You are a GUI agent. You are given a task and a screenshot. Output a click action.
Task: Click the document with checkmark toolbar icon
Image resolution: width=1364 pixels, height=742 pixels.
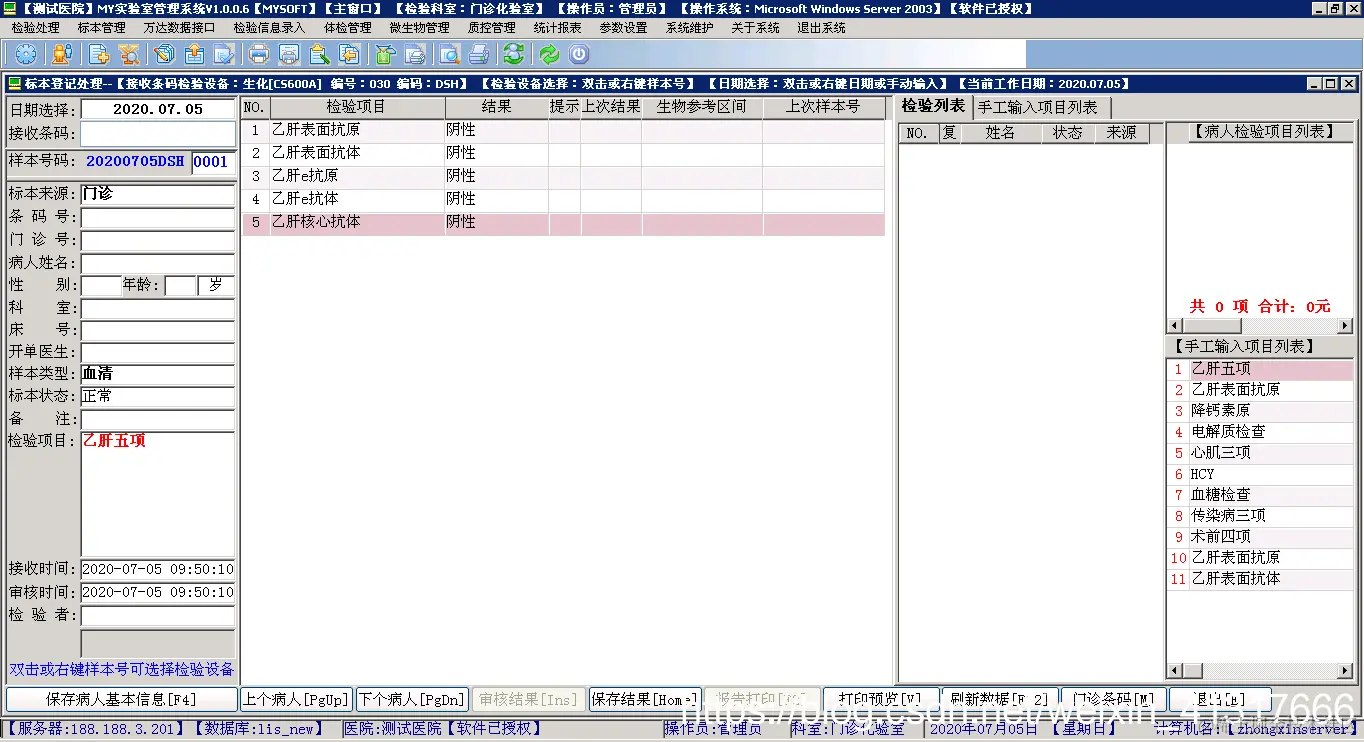tap(223, 54)
